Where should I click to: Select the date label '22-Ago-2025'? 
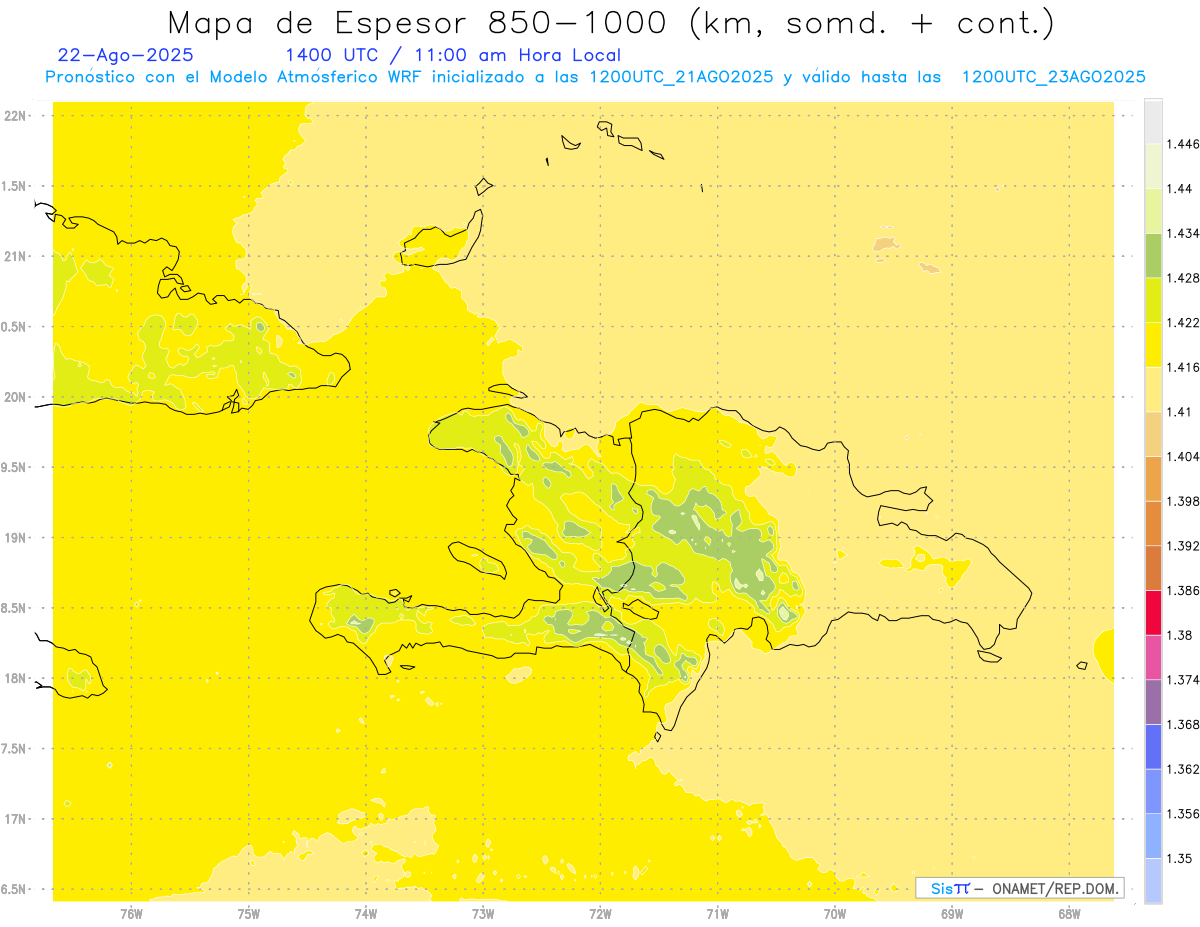pos(126,56)
